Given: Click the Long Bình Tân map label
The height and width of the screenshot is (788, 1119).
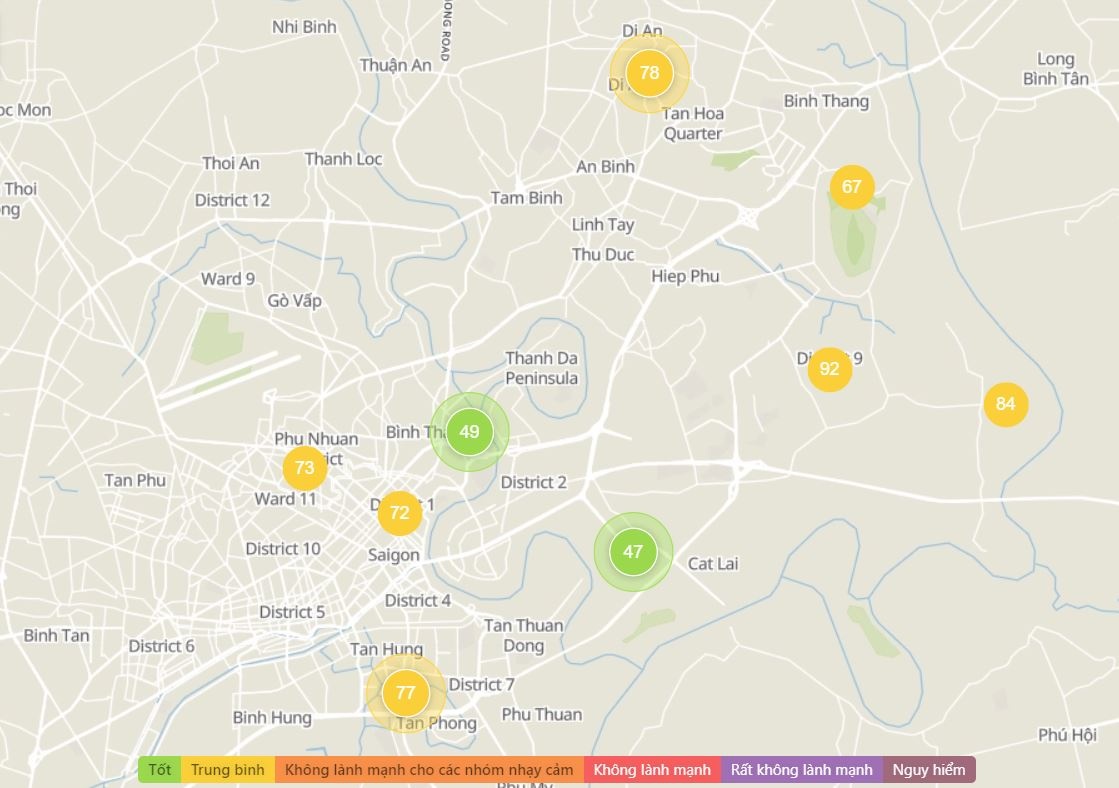Looking at the screenshot, I should click(1055, 69).
